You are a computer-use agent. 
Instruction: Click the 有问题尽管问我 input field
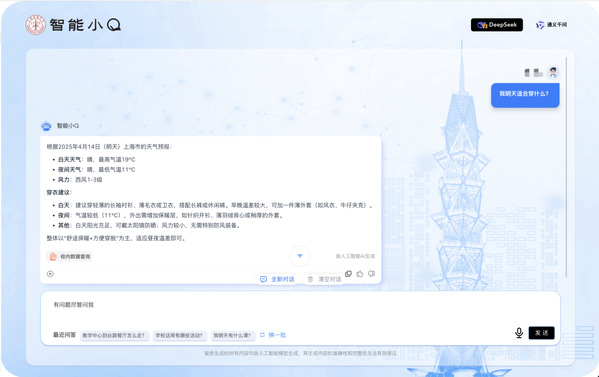300,309
